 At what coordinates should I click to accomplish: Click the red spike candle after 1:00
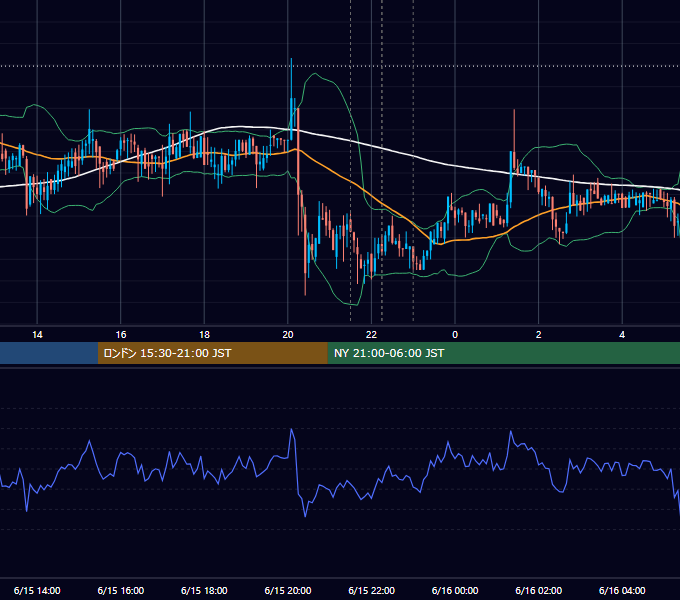coord(514,139)
